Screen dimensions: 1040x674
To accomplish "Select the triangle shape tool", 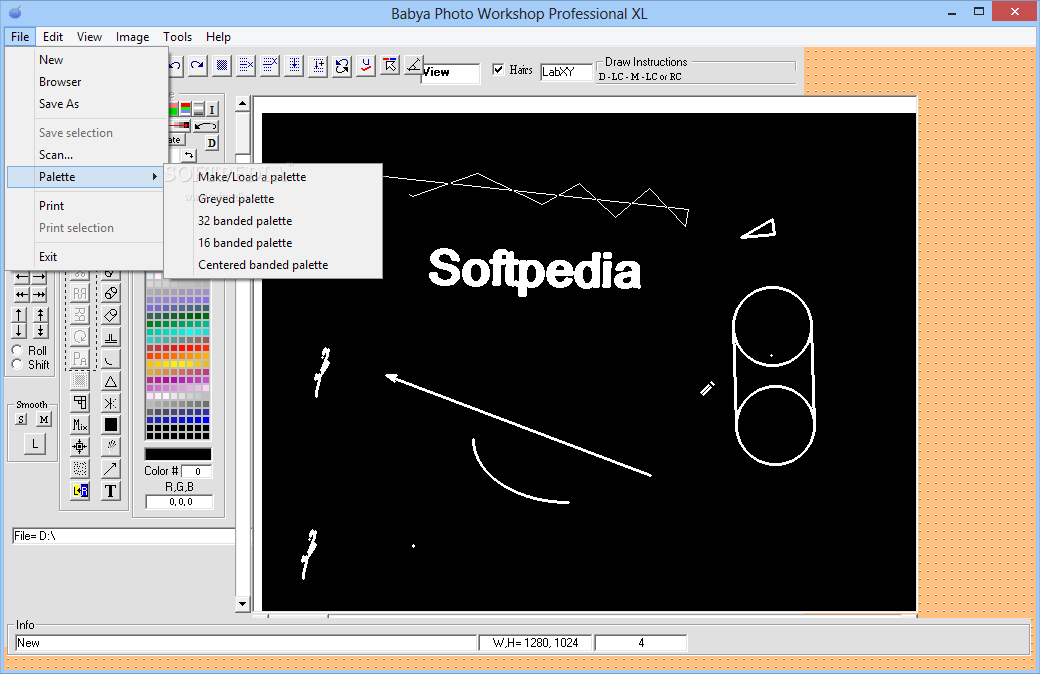I will click(x=111, y=381).
